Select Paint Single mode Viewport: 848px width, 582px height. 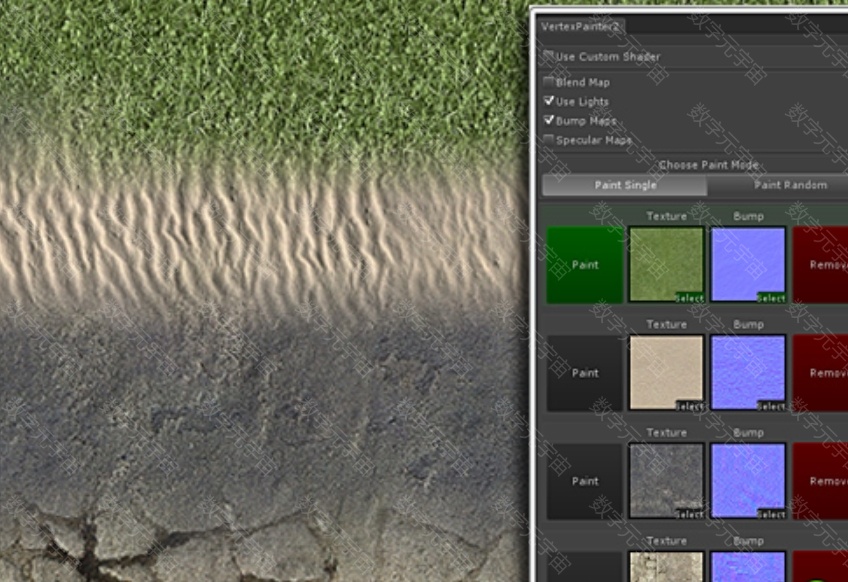pos(625,185)
